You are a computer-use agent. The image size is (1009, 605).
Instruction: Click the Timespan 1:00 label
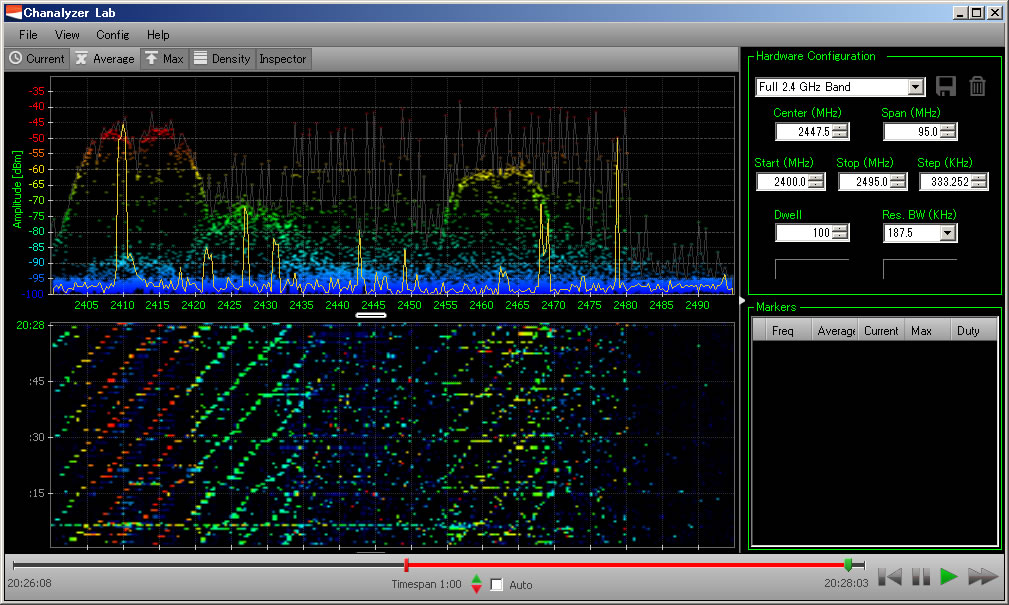pyautogui.click(x=426, y=584)
